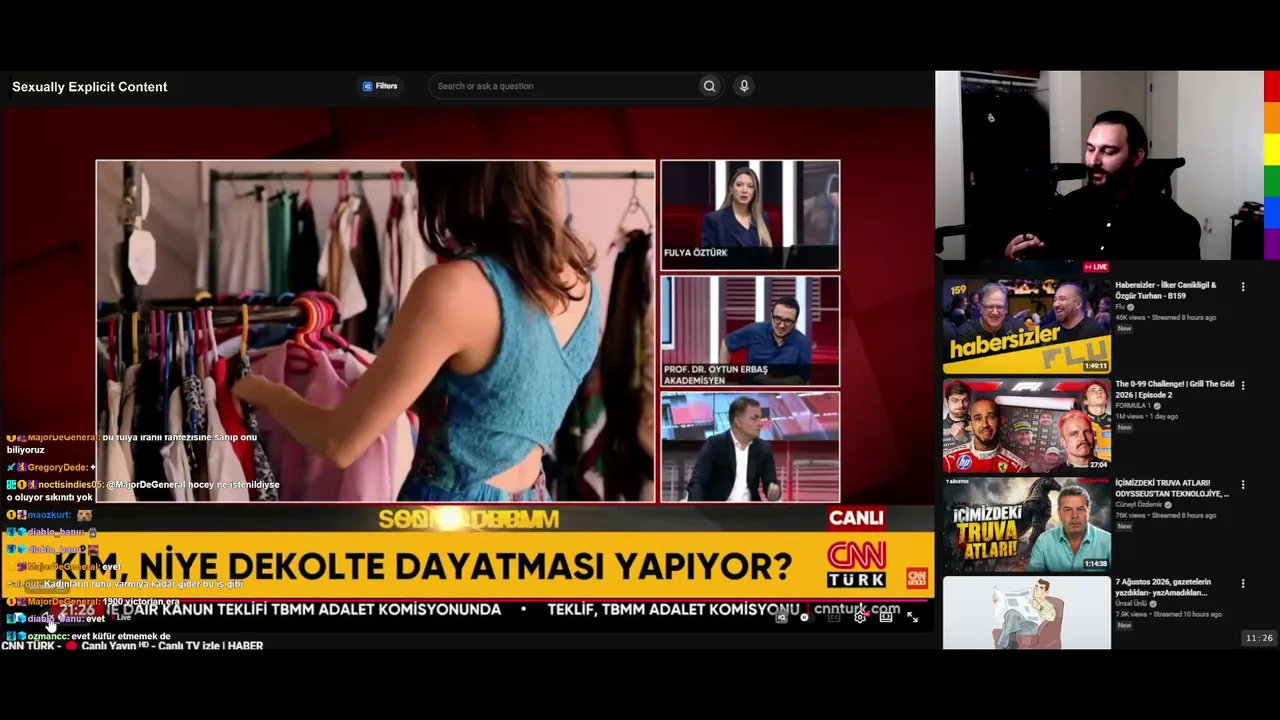Open İÇİMİZDEKİ TRUVA ATLARI video title

(1172, 488)
